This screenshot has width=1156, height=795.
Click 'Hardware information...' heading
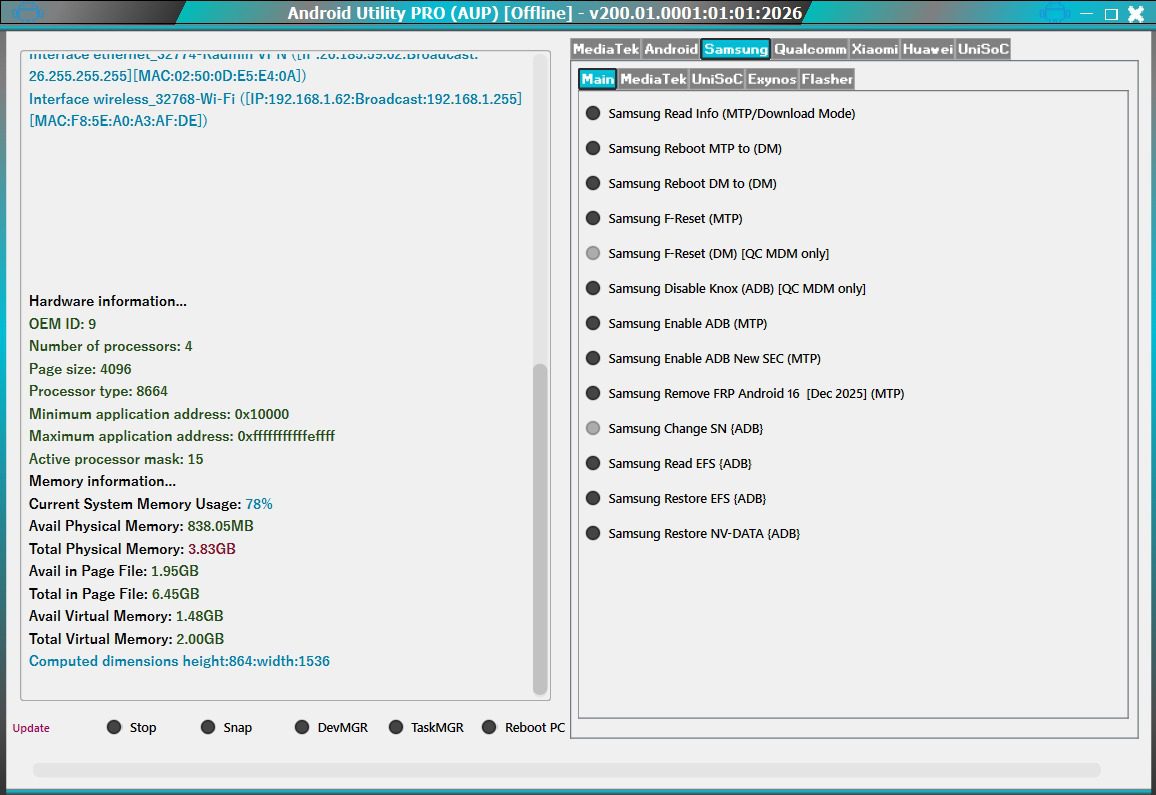coord(108,301)
